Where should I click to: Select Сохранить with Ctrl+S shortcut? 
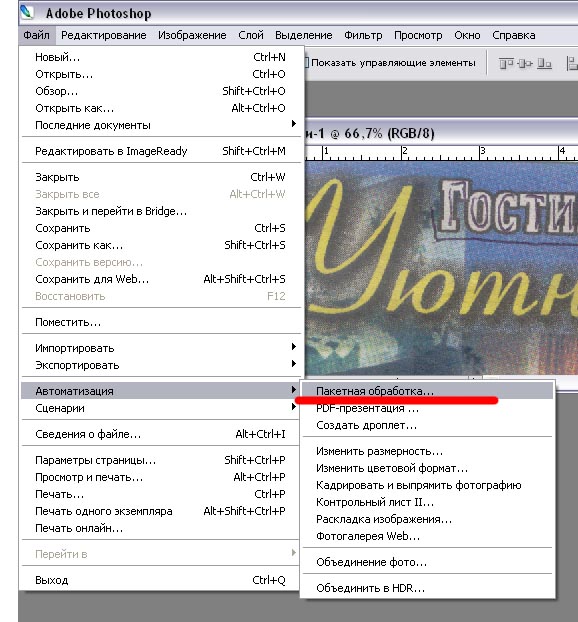161,228
